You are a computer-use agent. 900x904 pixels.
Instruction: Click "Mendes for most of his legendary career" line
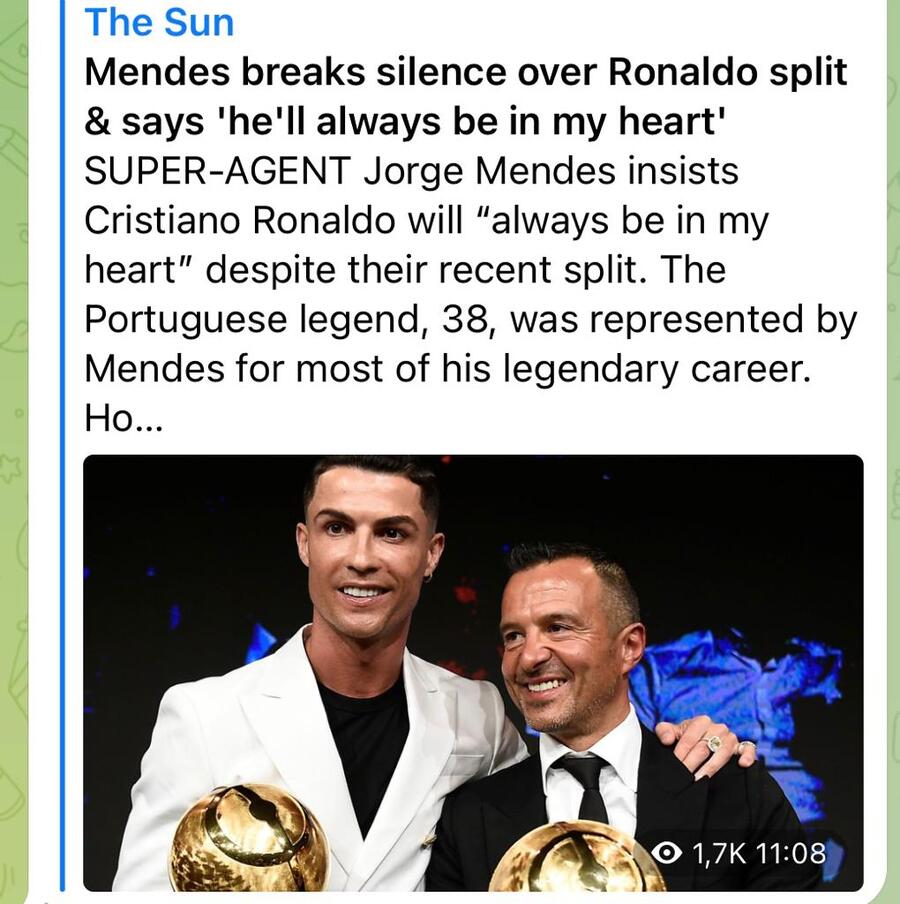(x=445, y=370)
